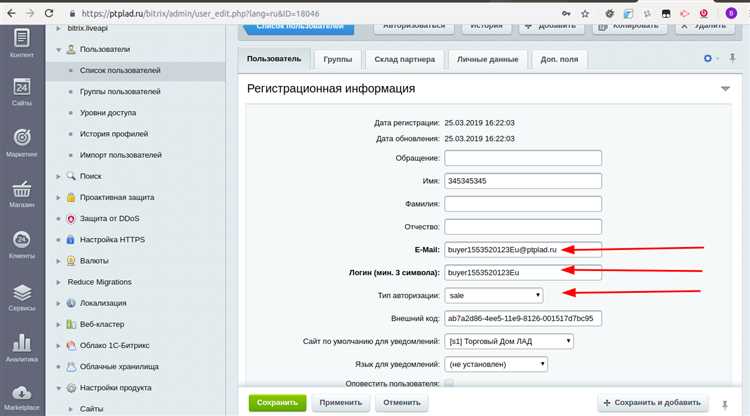
Task: Open the Язык для уведомлений dropdown
Action: click(496, 364)
